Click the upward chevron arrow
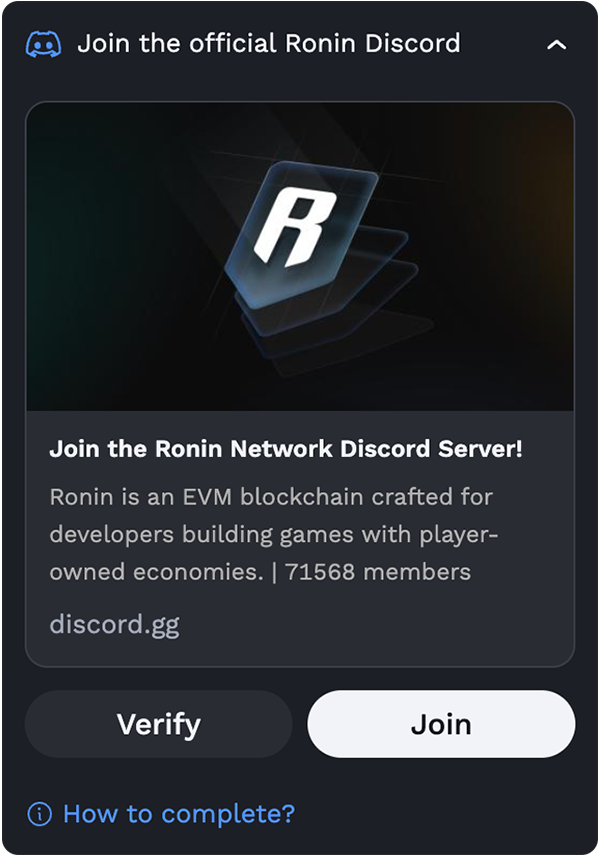 coord(556,45)
